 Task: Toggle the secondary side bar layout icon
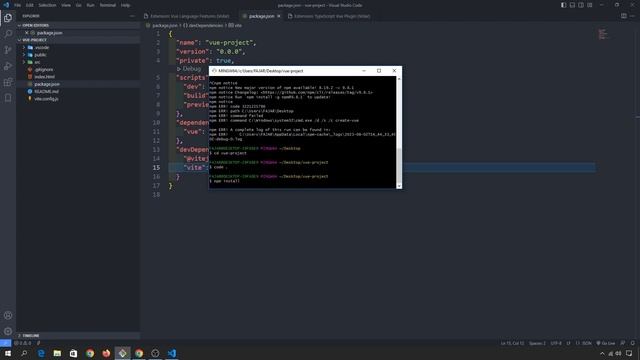pos(581,5)
